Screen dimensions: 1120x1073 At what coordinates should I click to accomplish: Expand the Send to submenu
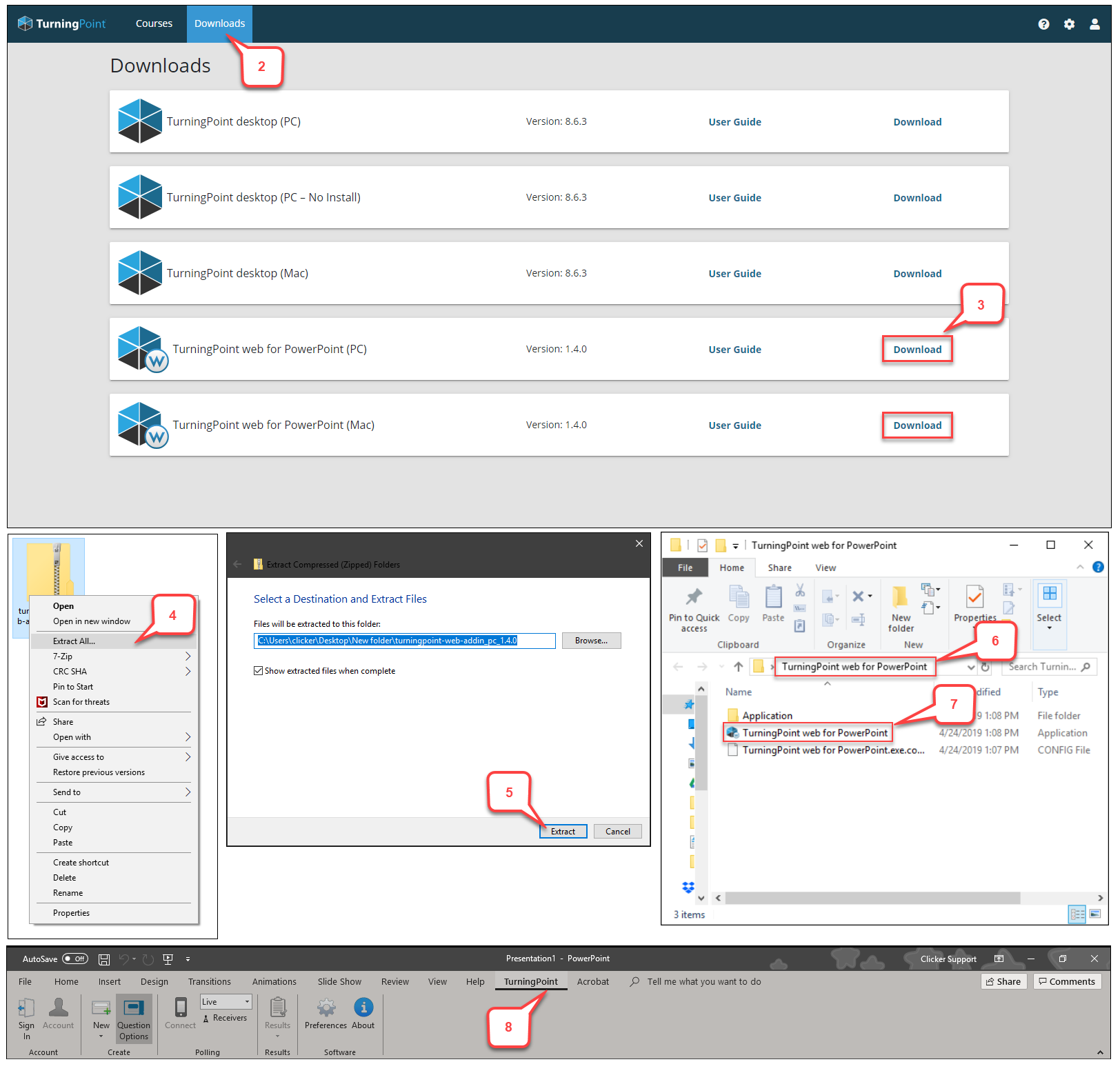(x=188, y=792)
